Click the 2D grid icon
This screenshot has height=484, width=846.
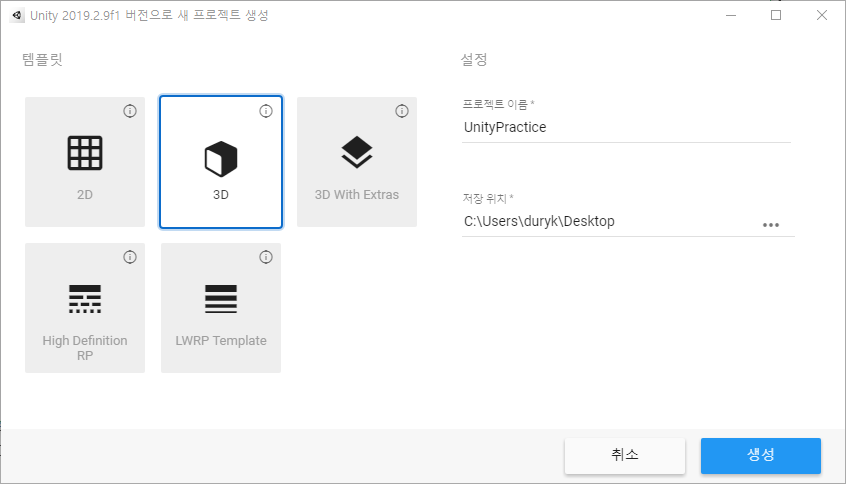[x=85, y=153]
